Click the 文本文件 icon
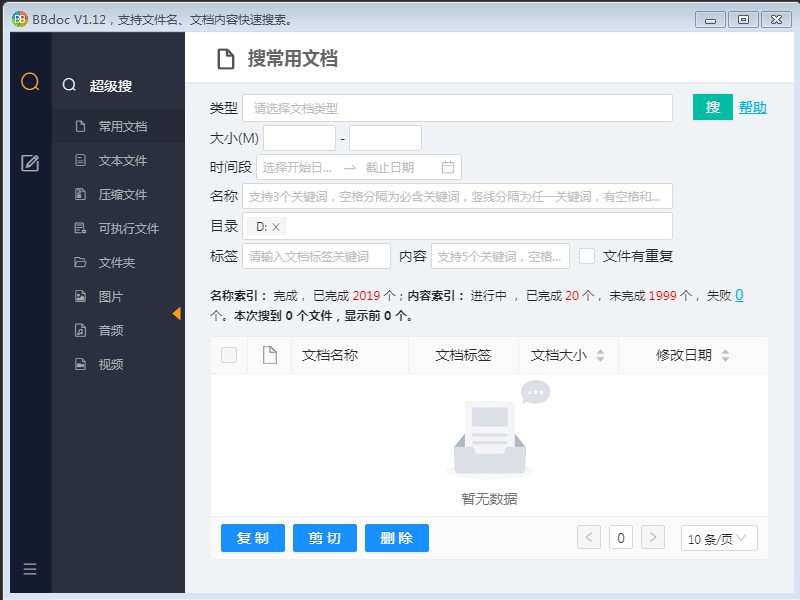This screenshot has height=600, width=800. pyautogui.click(x=80, y=160)
